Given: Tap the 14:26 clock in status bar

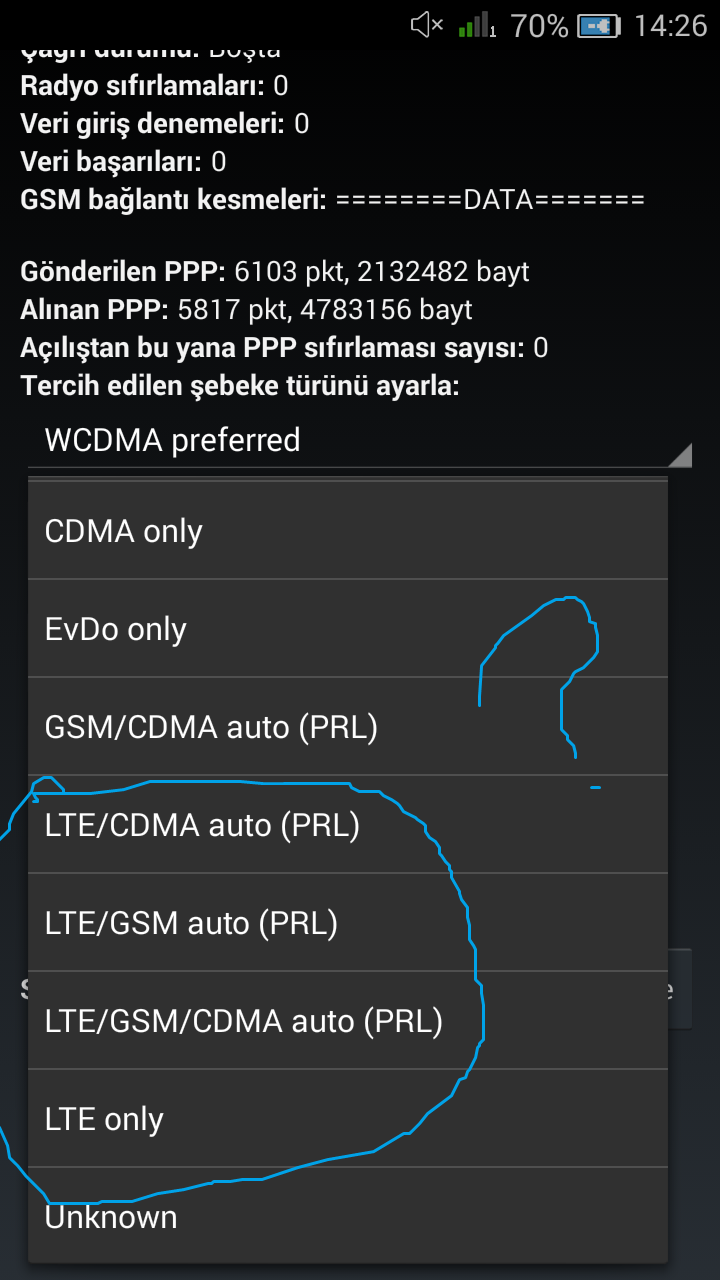Looking at the screenshot, I should (670, 25).
